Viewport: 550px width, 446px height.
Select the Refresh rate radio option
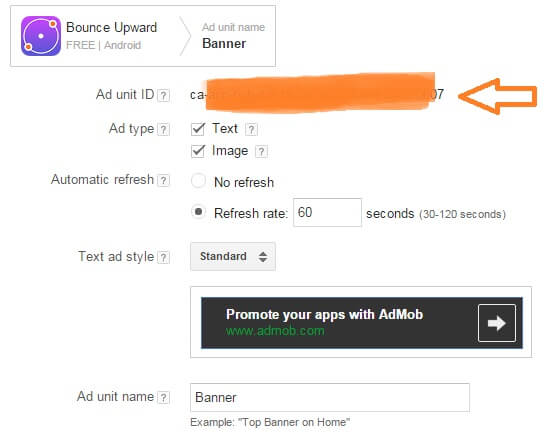coord(198,212)
